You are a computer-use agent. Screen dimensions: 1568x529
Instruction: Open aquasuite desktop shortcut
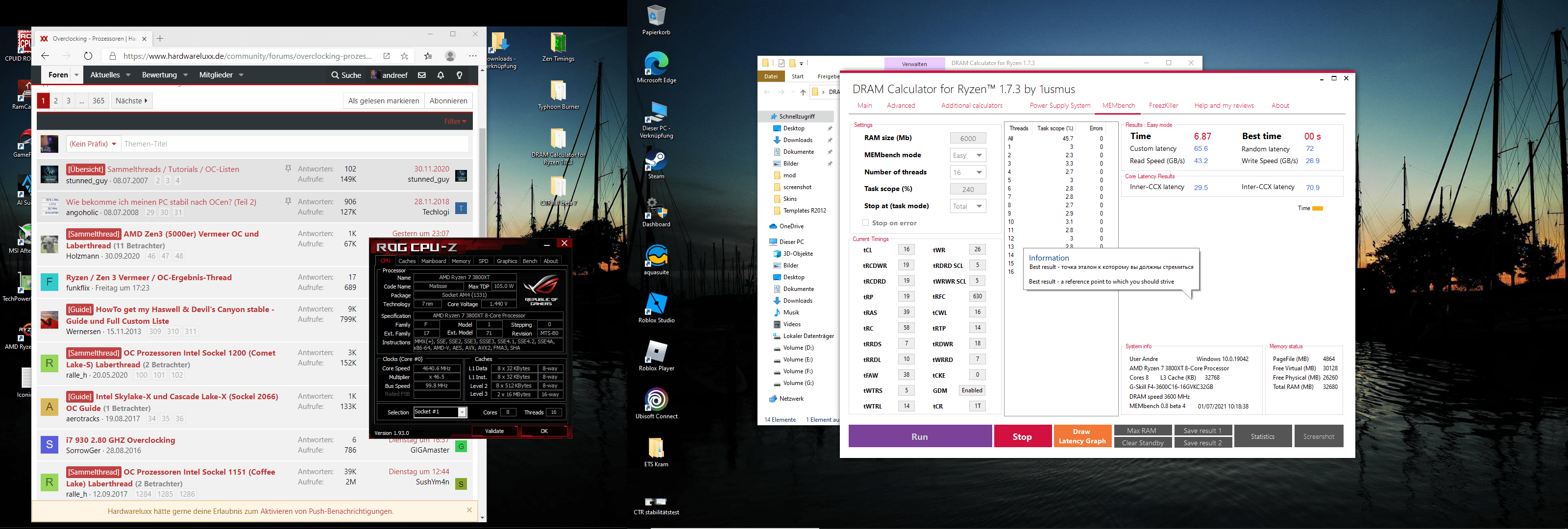pos(656,259)
